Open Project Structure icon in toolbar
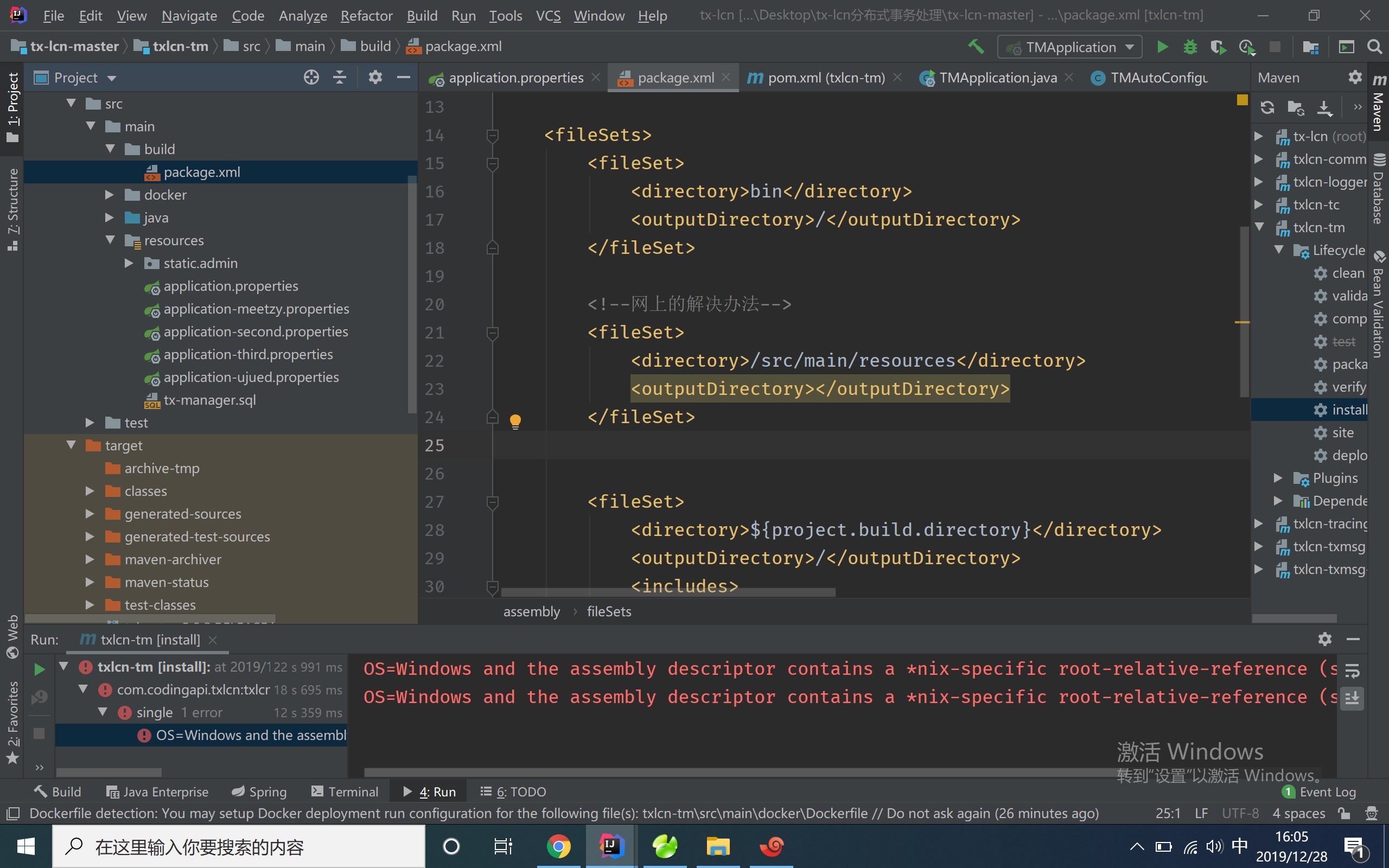 pos(1310,47)
